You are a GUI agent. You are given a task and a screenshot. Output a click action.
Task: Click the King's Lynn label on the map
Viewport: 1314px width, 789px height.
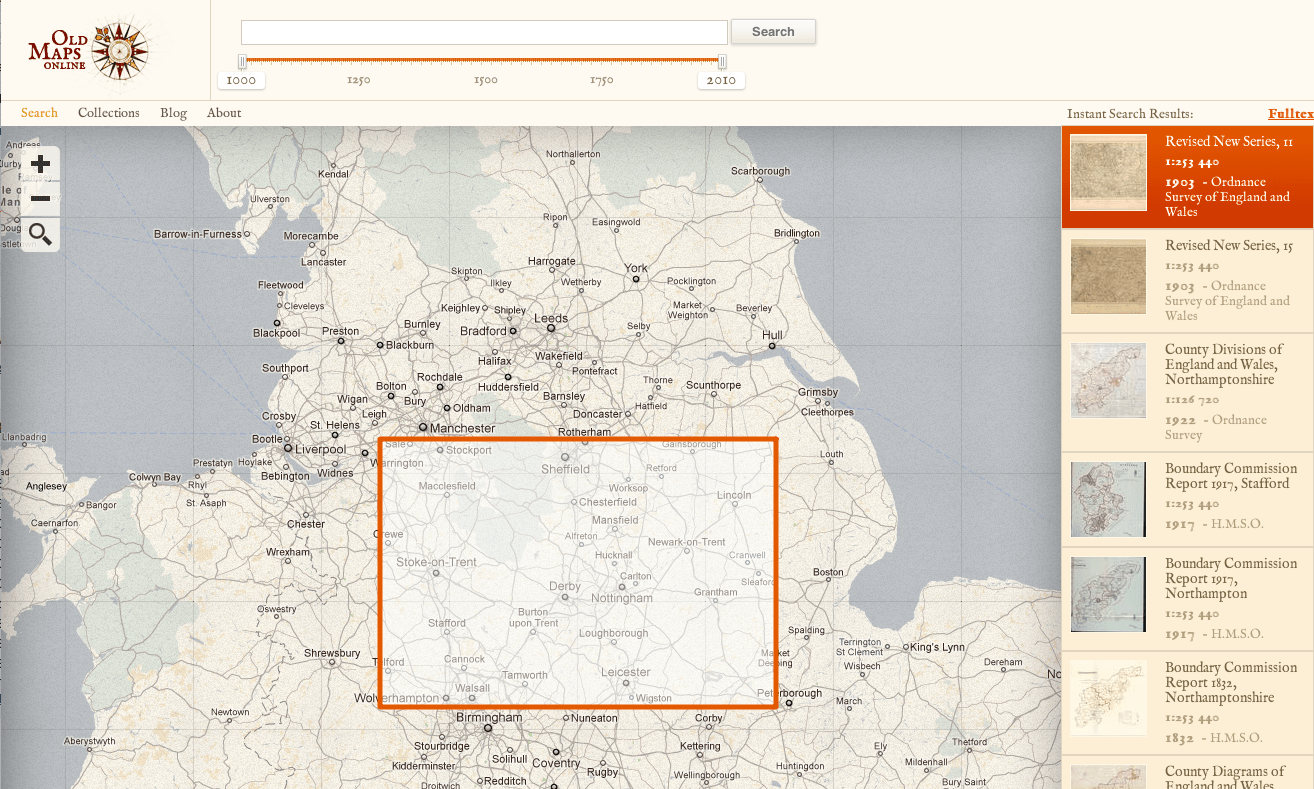(938, 647)
